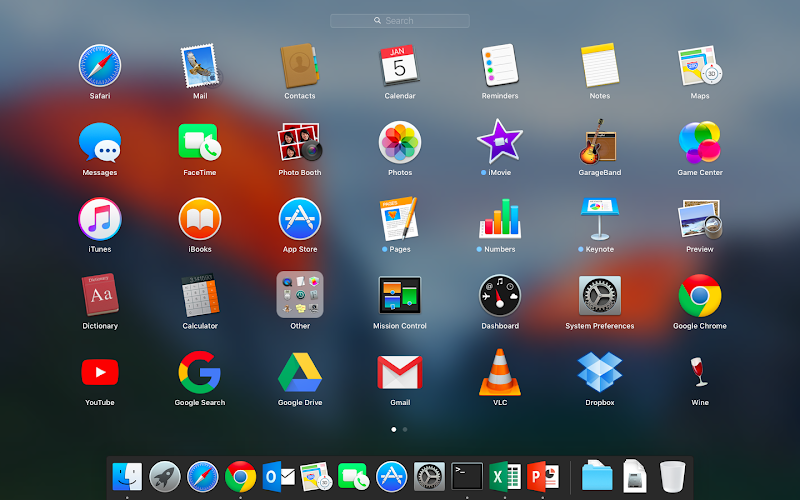Launch Maps from Launchpad
This screenshot has height=500, width=800.
[x=699, y=65]
